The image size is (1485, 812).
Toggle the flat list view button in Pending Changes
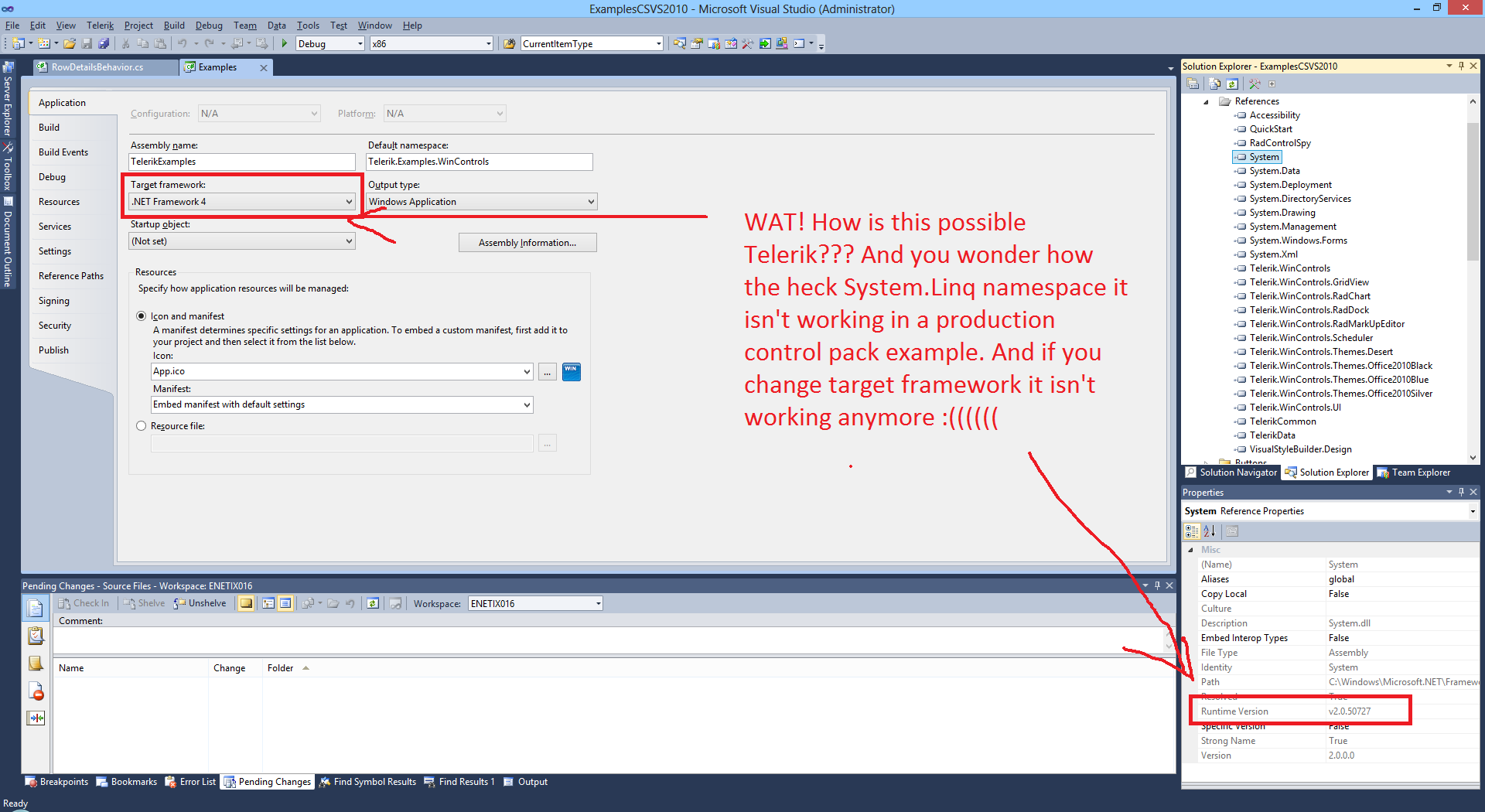point(285,603)
